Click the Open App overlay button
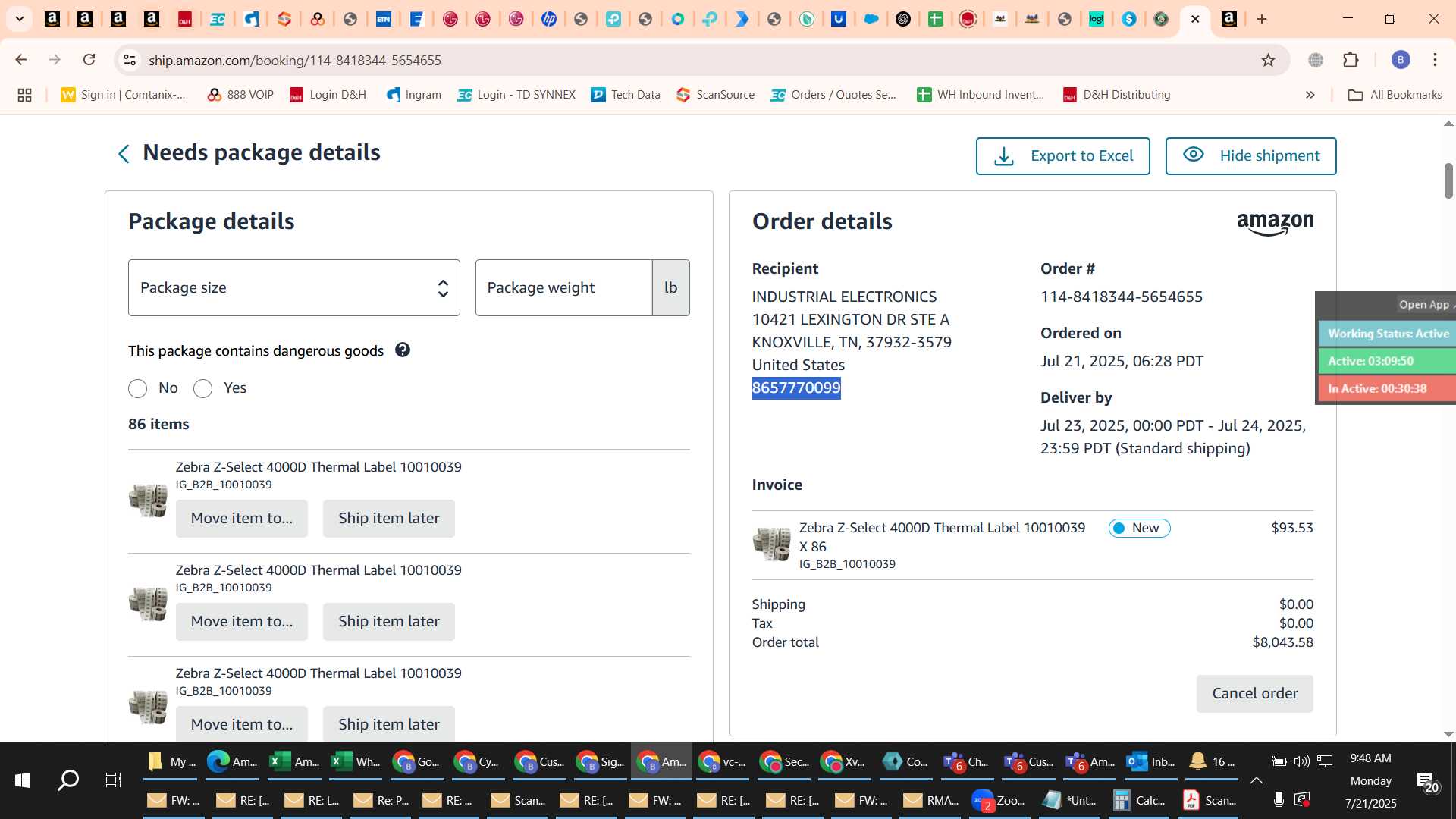This screenshot has width=1456, height=819. click(1425, 305)
